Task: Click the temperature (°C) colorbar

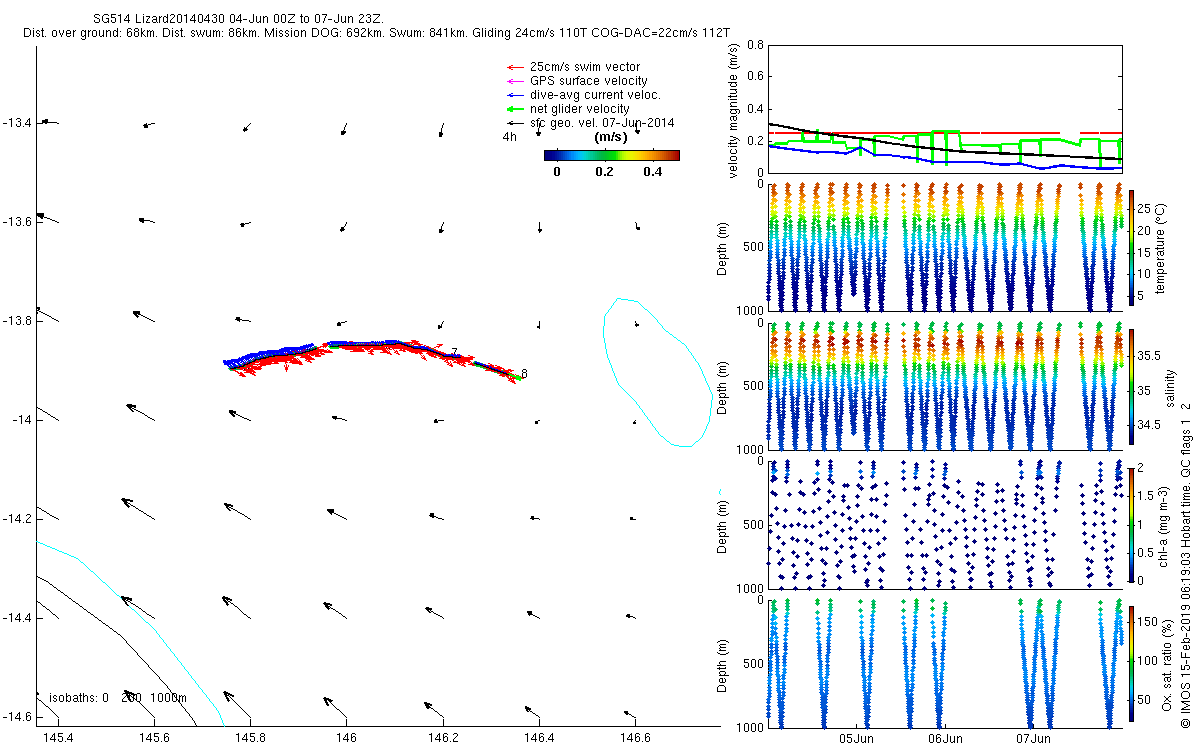Action: tap(1132, 245)
